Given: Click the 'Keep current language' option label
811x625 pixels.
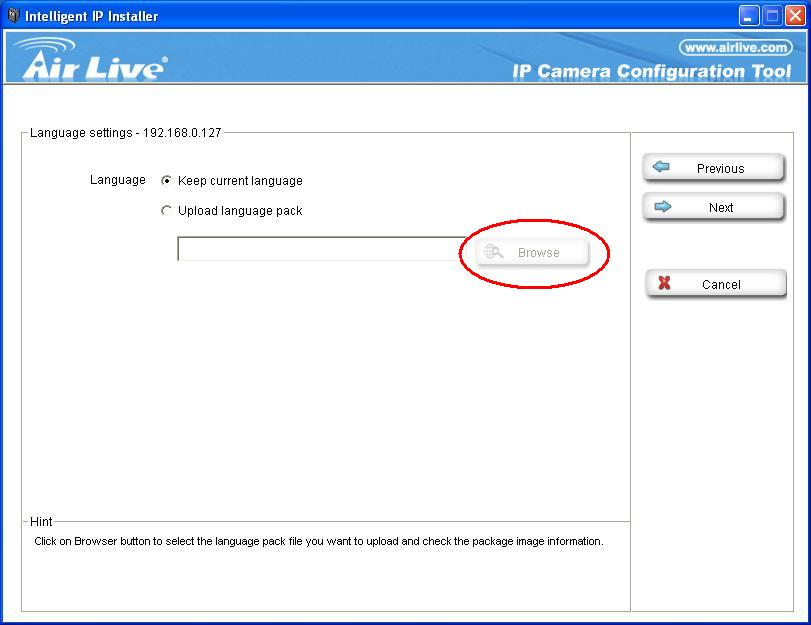Looking at the screenshot, I should coord(240,181).
